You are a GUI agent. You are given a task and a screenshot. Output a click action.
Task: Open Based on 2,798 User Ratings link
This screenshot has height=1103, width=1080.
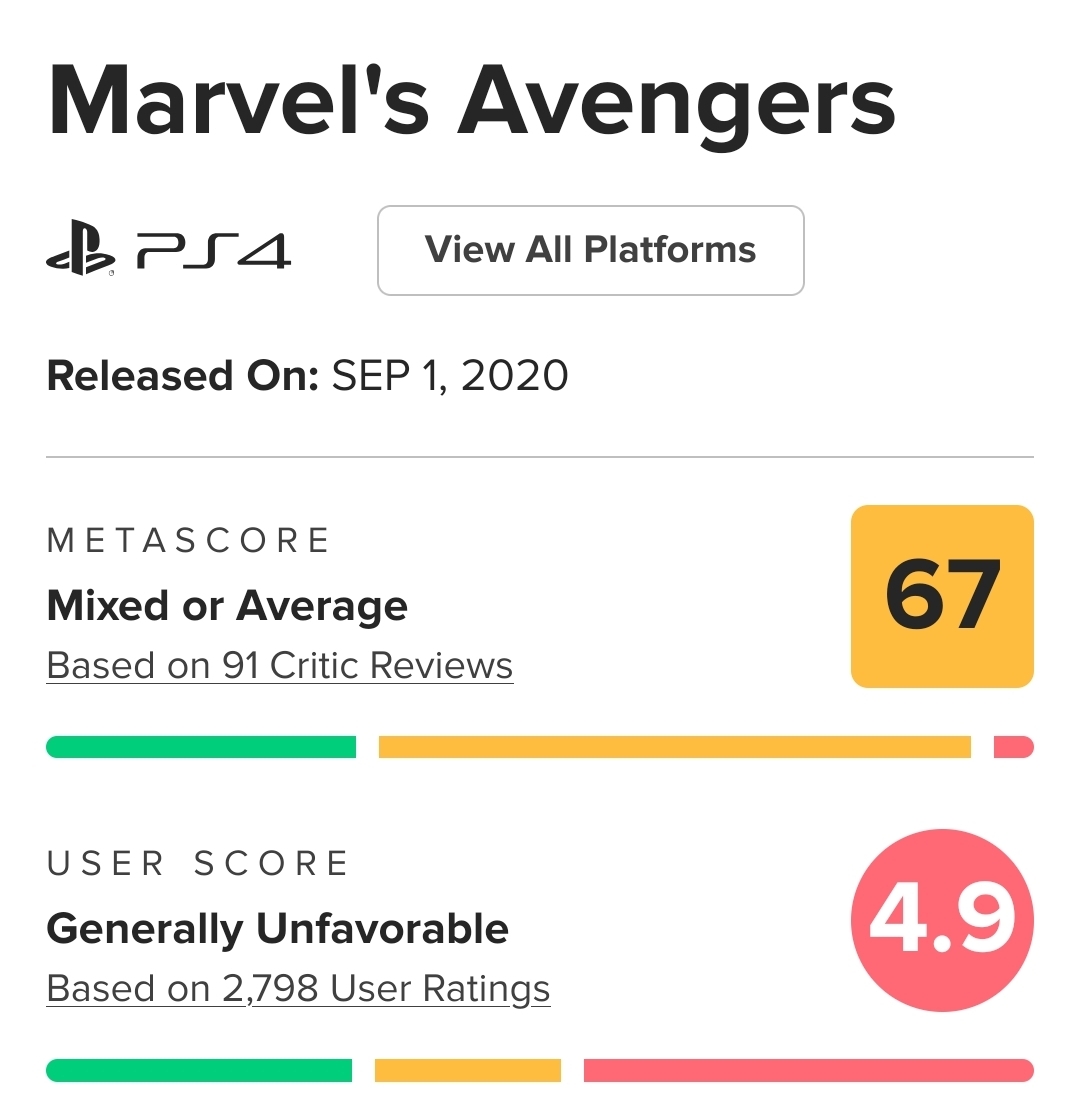pyautogui.click(x=298, y=989)
